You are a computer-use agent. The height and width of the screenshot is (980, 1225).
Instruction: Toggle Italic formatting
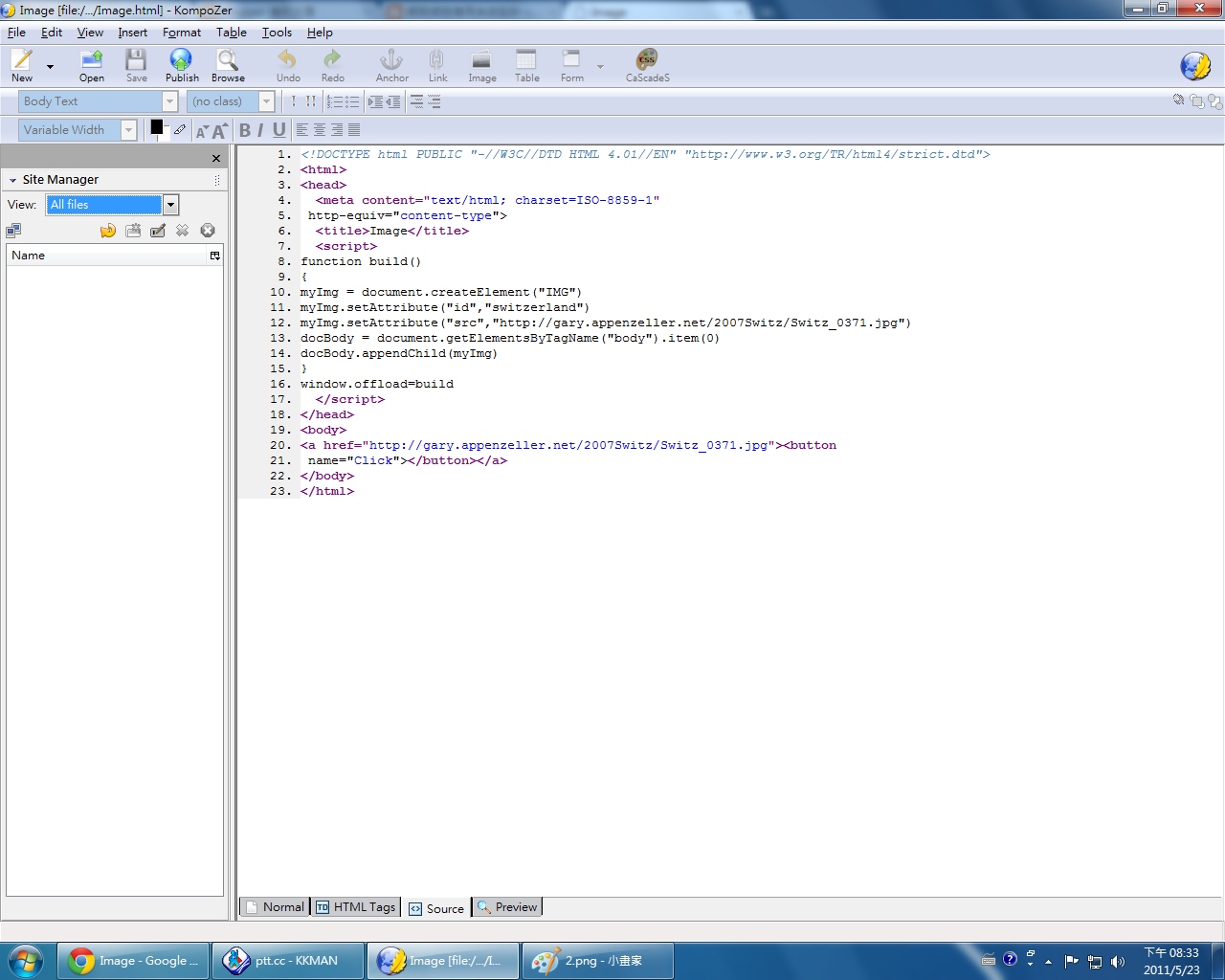click(260, 130)
